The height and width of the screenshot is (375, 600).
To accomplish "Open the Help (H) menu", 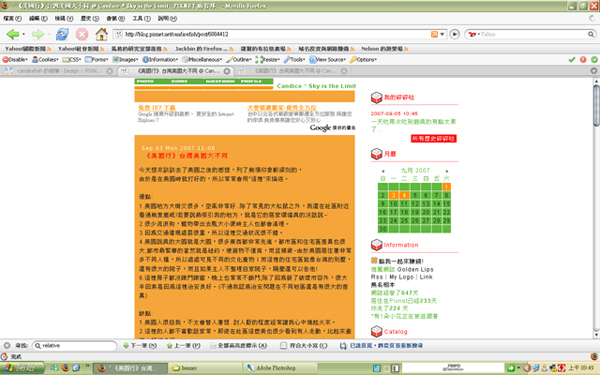I will click(x=167, y=18).
